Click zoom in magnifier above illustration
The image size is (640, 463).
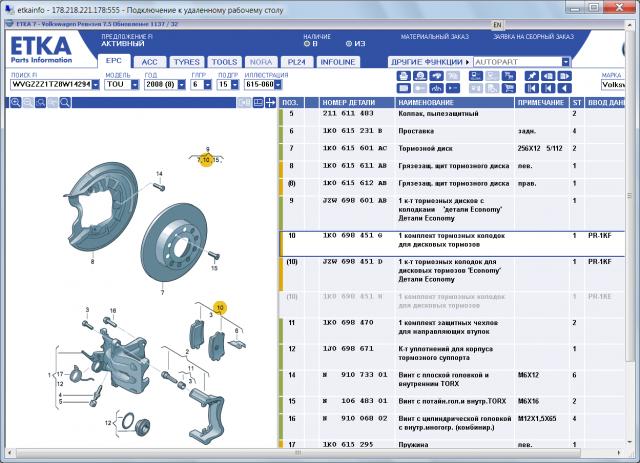[16, 102]
